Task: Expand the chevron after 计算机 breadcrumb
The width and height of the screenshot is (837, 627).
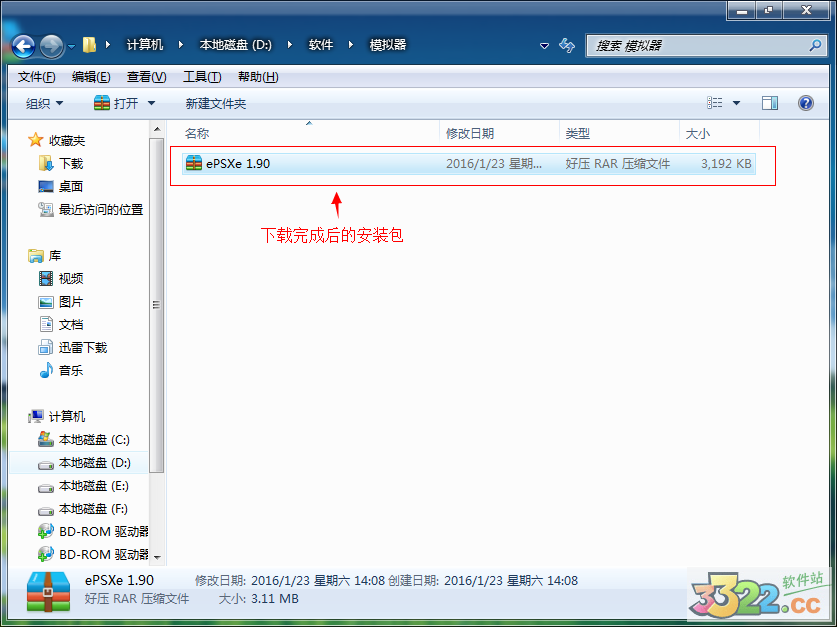Action: tap(181, 45)
